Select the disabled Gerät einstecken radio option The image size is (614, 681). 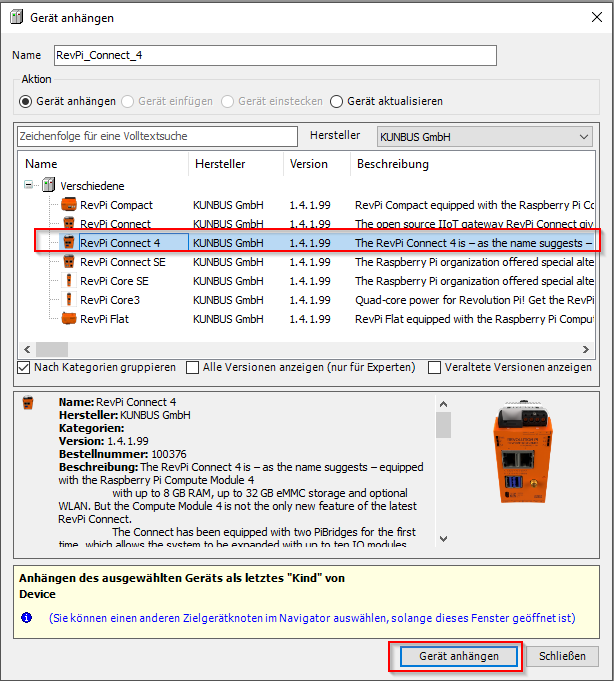pyautogui.click(x=228, y=102)
